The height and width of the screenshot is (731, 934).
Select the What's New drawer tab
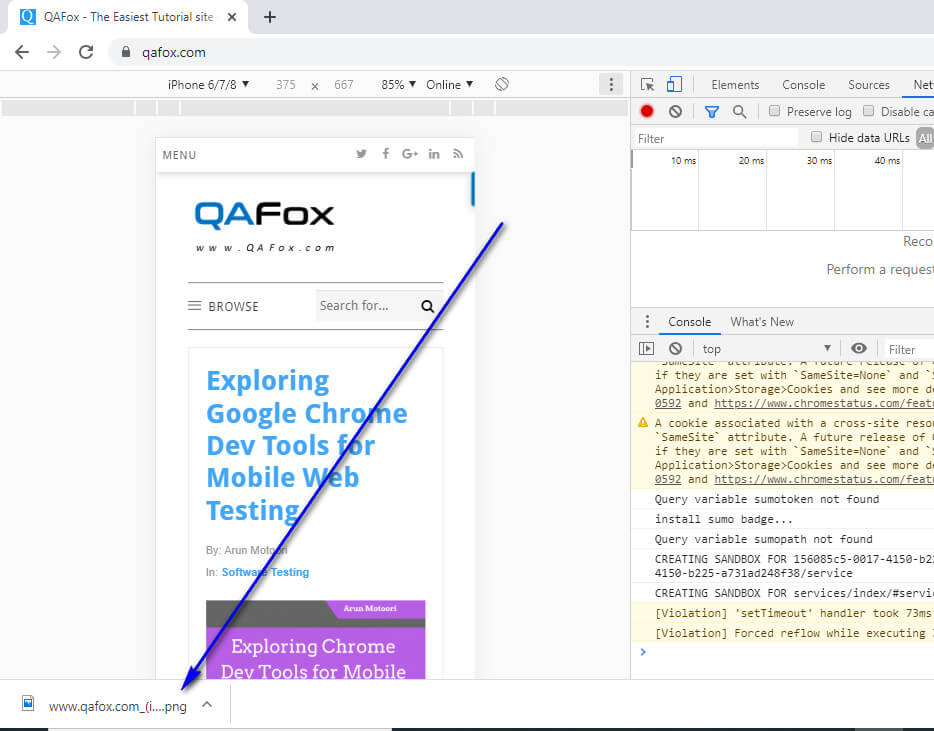click(762, 322)
